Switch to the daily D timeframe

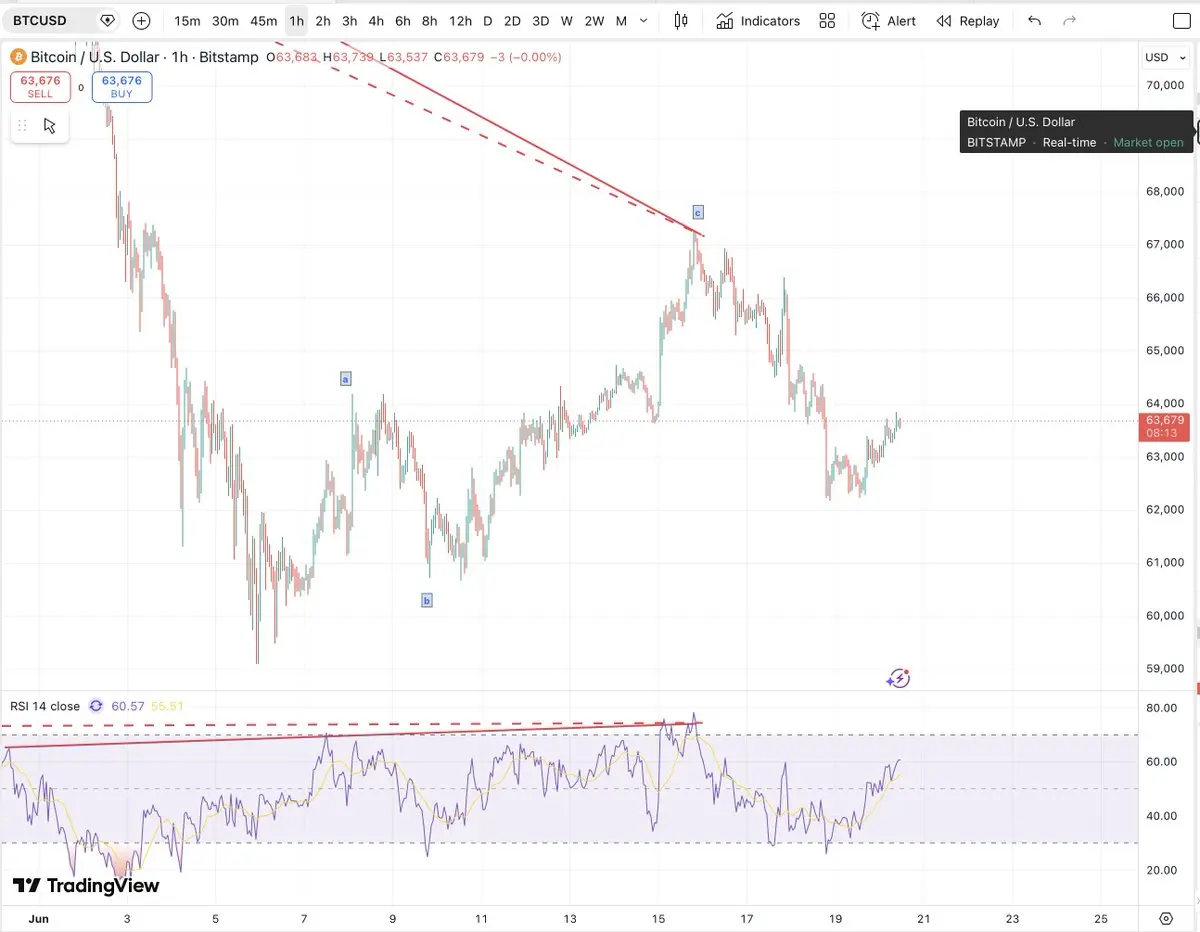[487, 21]
